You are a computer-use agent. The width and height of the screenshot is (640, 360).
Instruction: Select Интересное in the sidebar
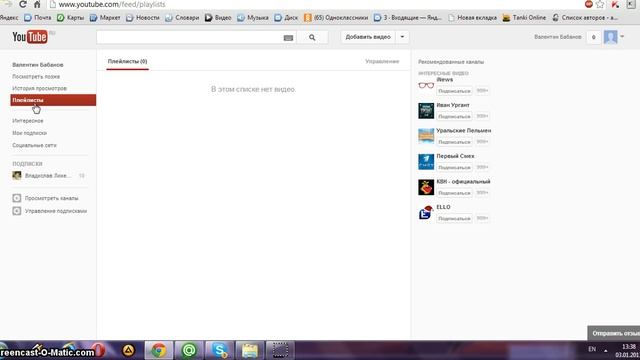tap(28, 121)
